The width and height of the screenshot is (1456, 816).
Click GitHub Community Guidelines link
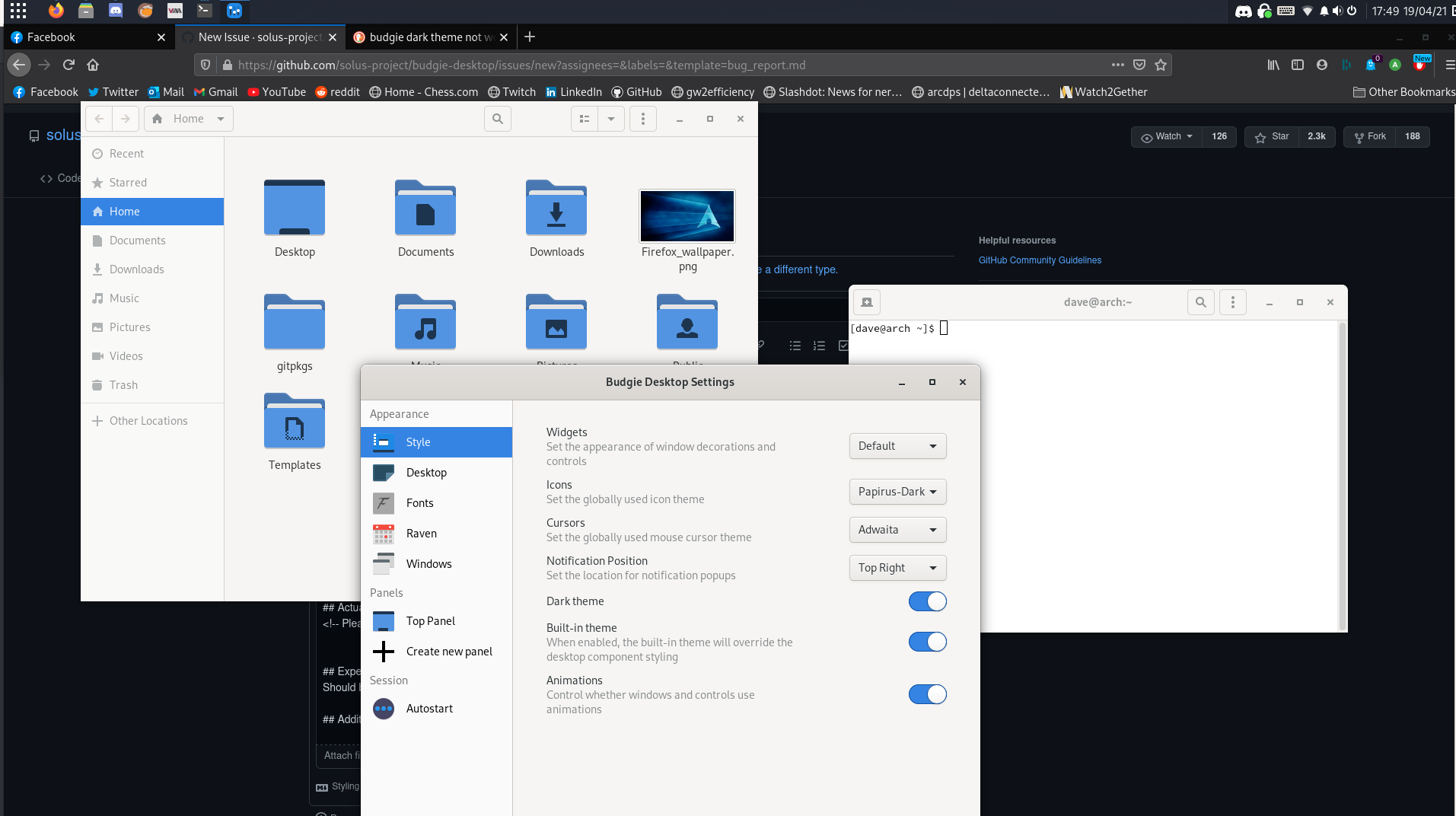coord(1040,260)
